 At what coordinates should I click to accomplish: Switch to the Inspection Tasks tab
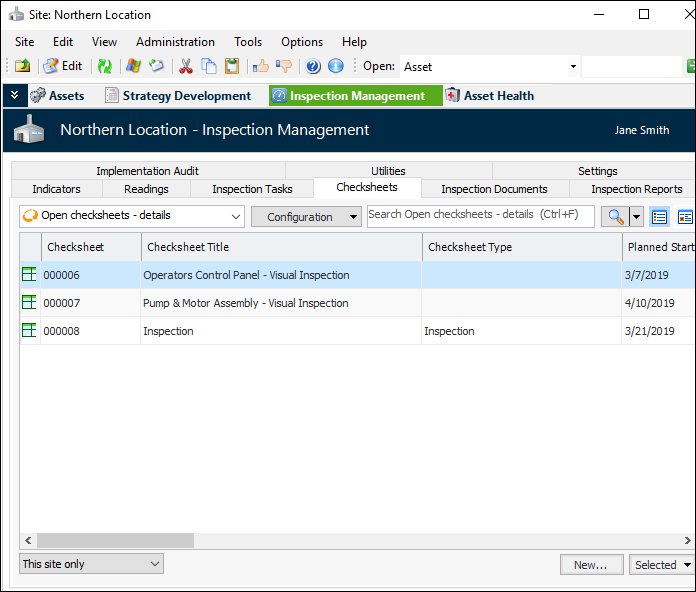252,189
